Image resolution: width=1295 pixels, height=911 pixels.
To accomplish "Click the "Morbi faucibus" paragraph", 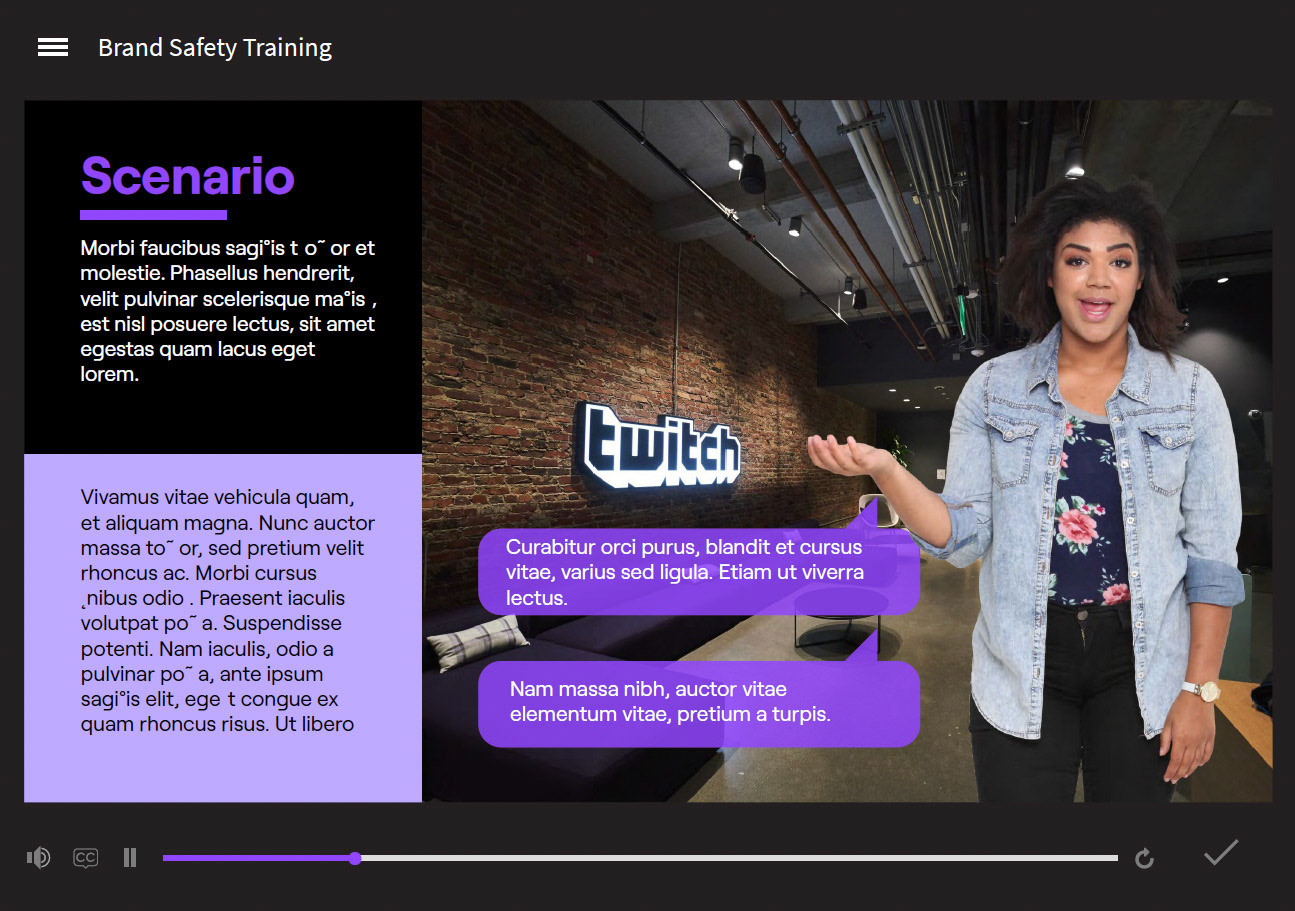I will click(x=228, y=311).
